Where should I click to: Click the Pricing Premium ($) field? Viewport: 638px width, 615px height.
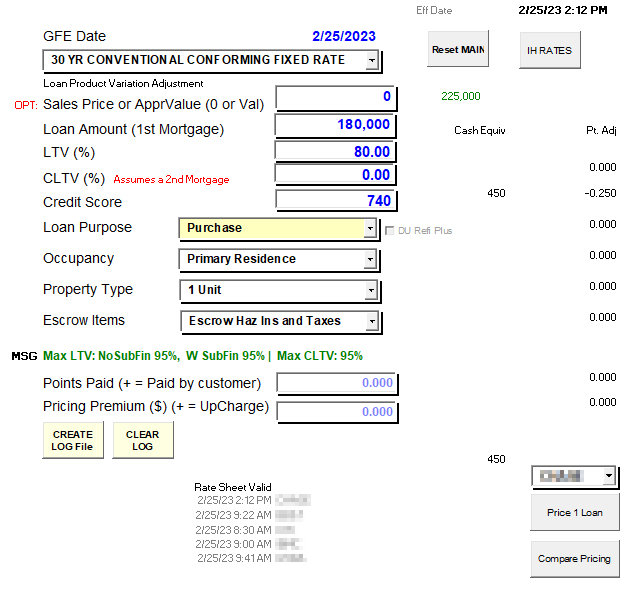(336, 412)
